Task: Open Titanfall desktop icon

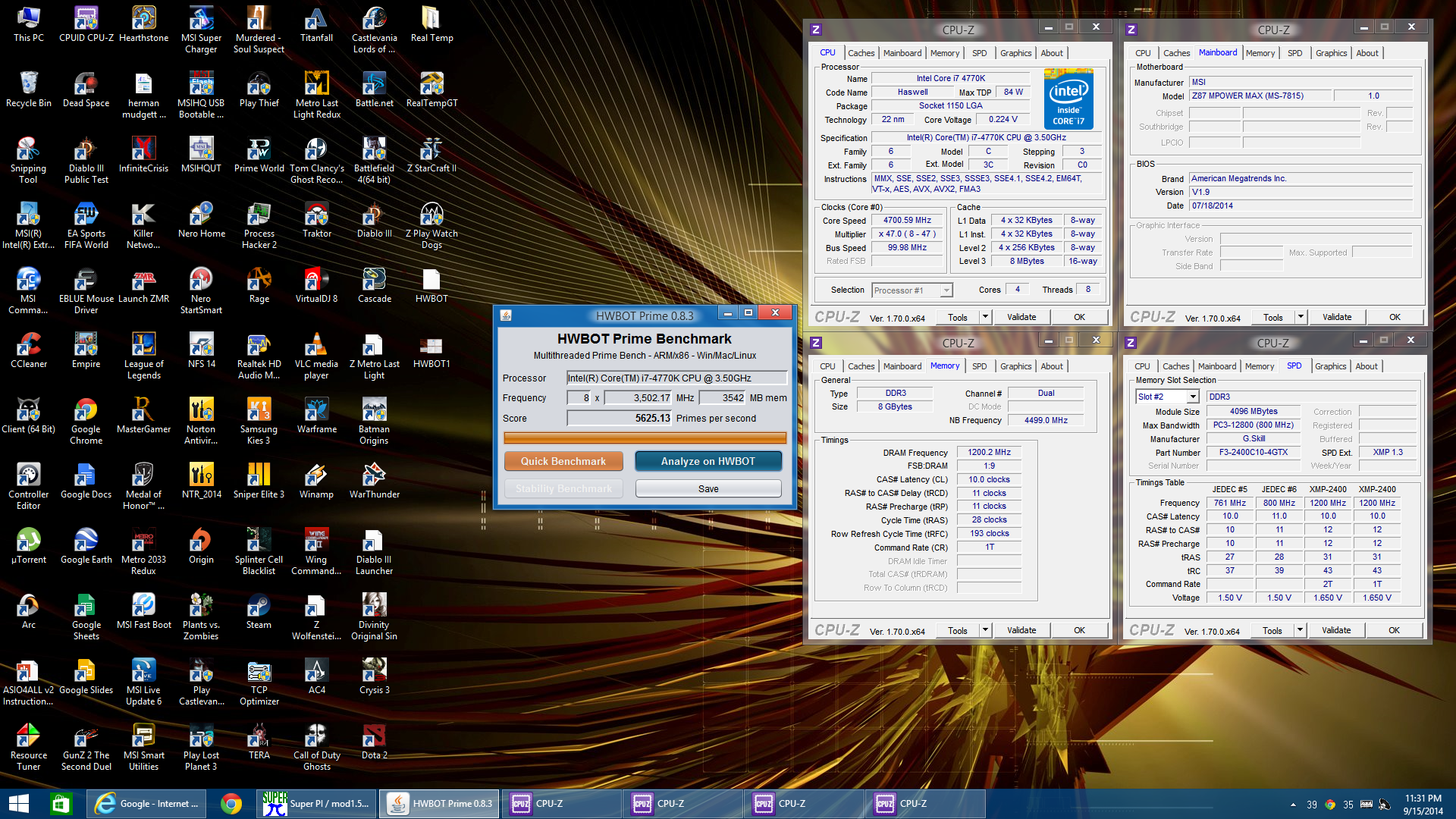Action: [x=316, y=24]
